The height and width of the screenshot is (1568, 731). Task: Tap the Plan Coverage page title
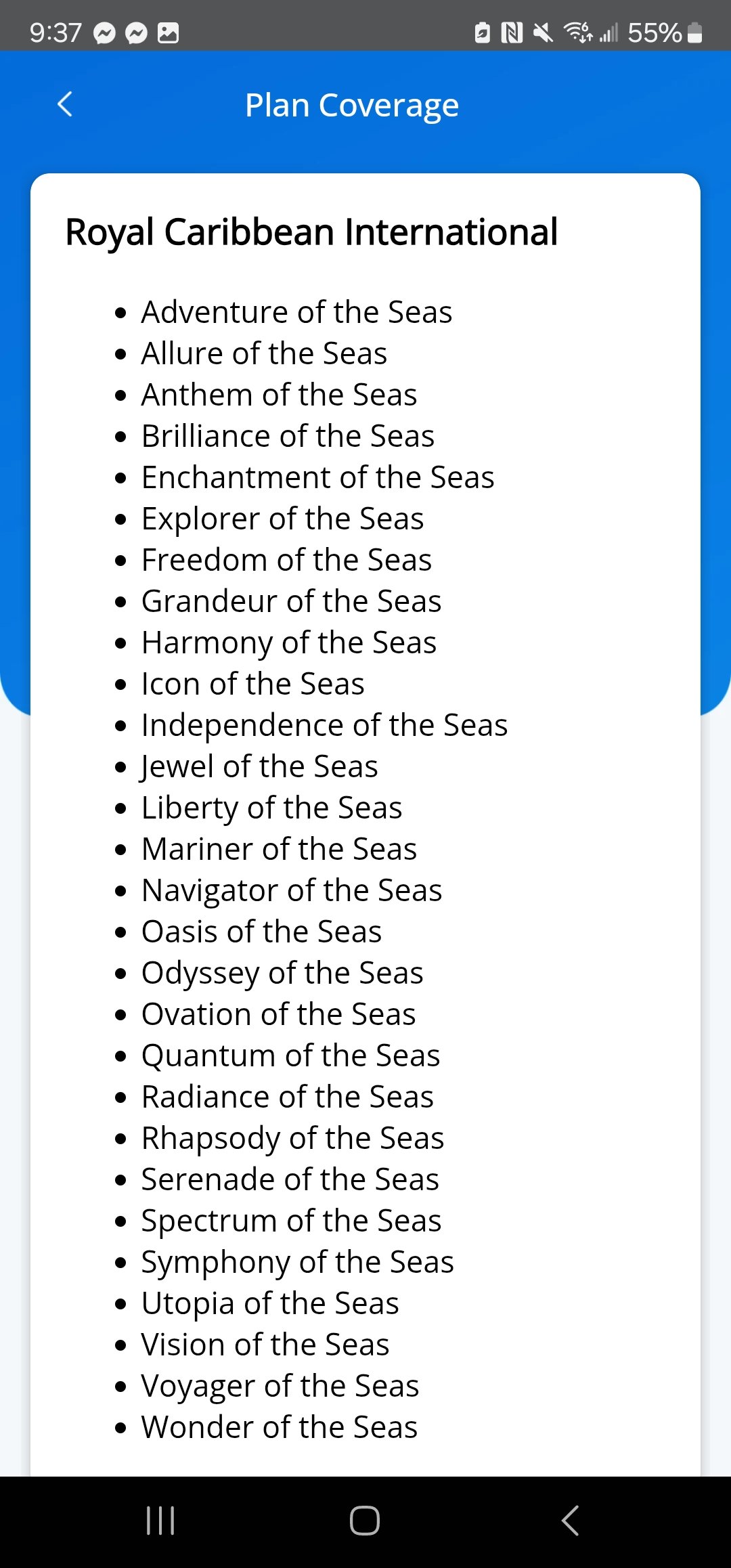click(x=352, y=105)
